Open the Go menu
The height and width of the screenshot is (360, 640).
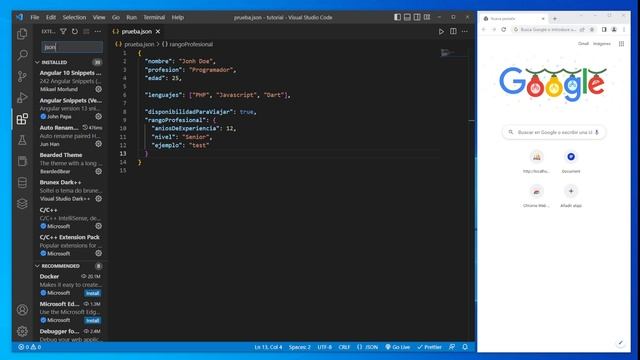point(116,17)
